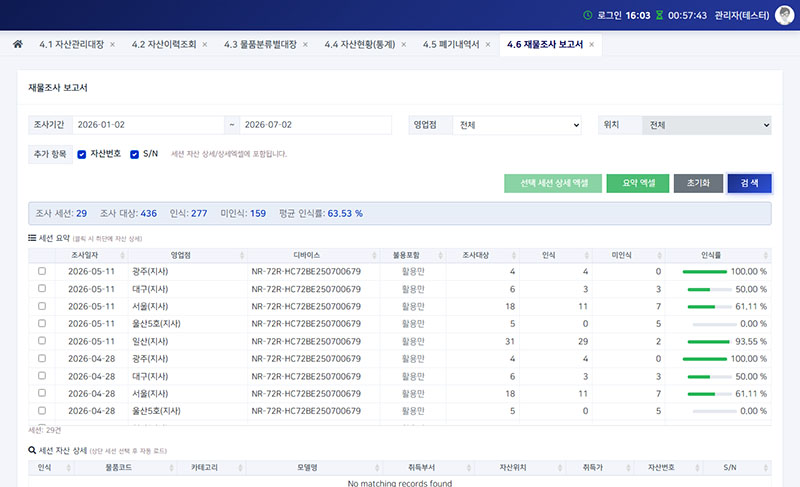This screenshot has height=487, width=800.
Task: Reset filters with 초기화 button
Action: (x=698, y=183)
